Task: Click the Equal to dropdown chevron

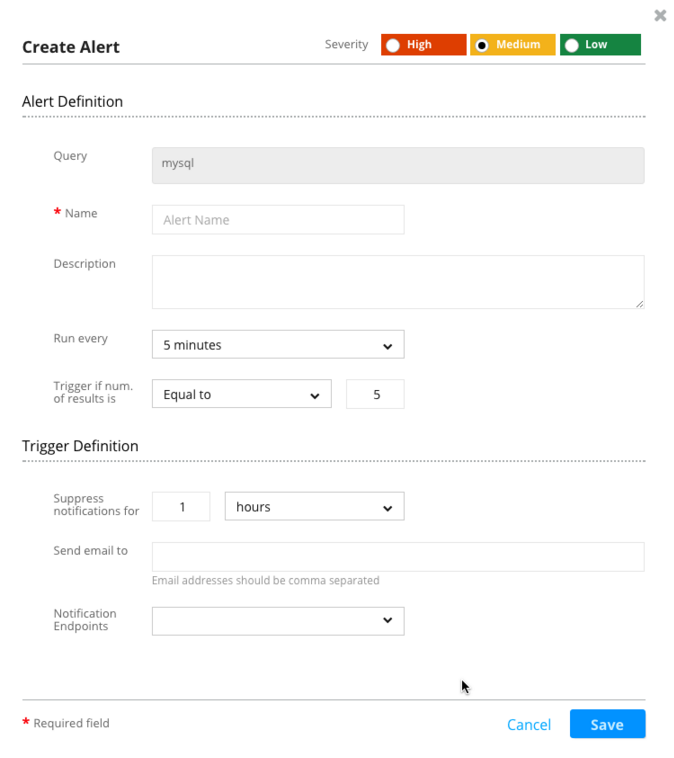Action: point(315,396)
